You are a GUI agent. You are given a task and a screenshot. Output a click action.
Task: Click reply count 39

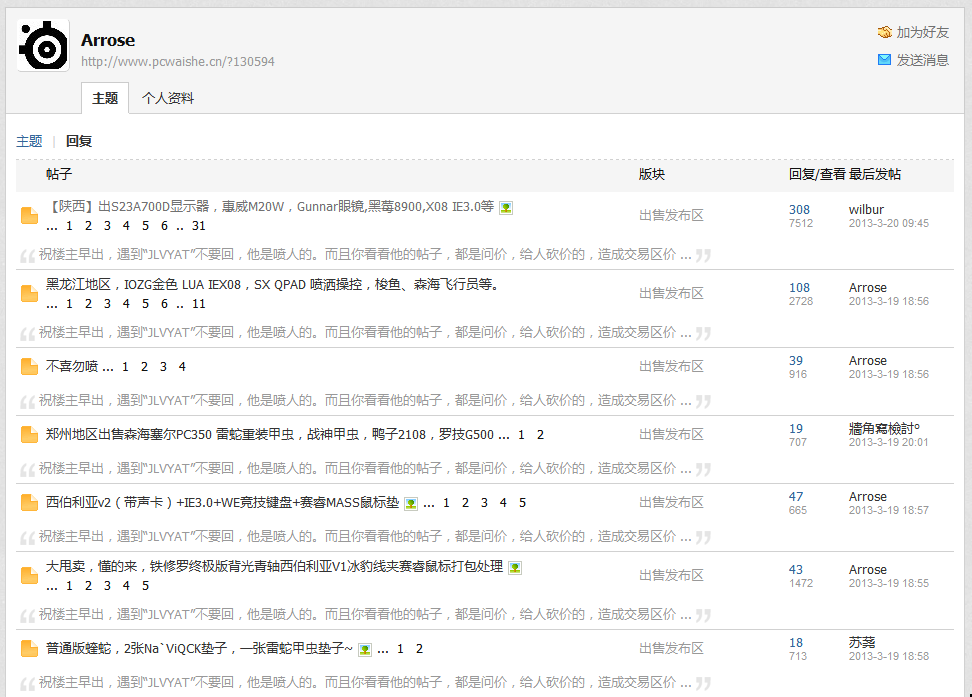click(x=796, y=360)
